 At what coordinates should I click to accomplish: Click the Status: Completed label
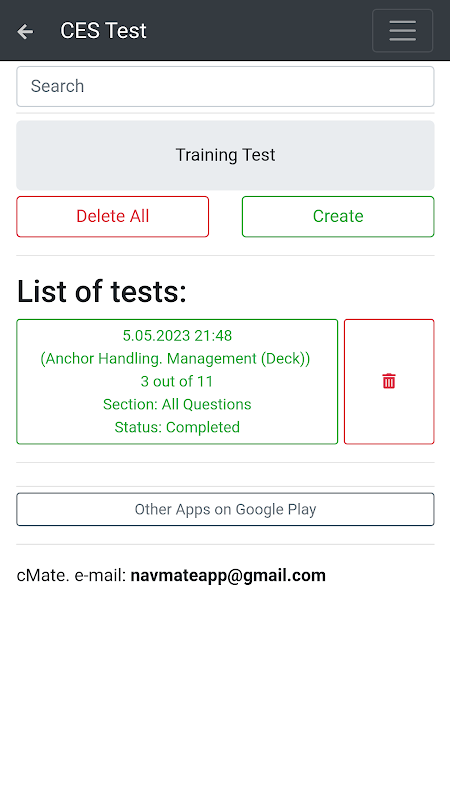177,427
